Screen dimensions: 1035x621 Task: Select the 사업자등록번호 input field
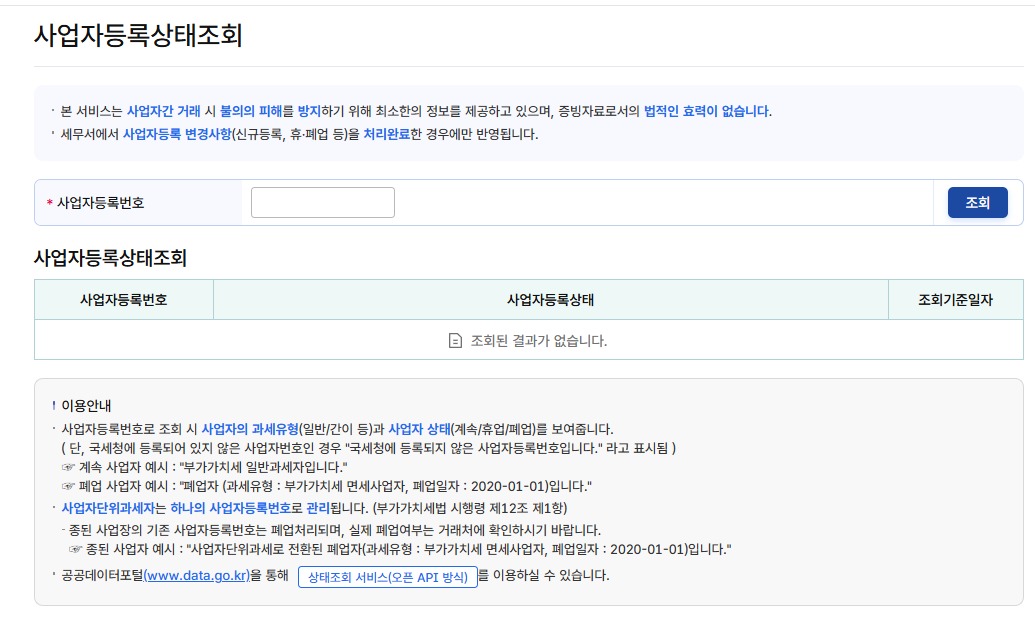pos(322,202)
